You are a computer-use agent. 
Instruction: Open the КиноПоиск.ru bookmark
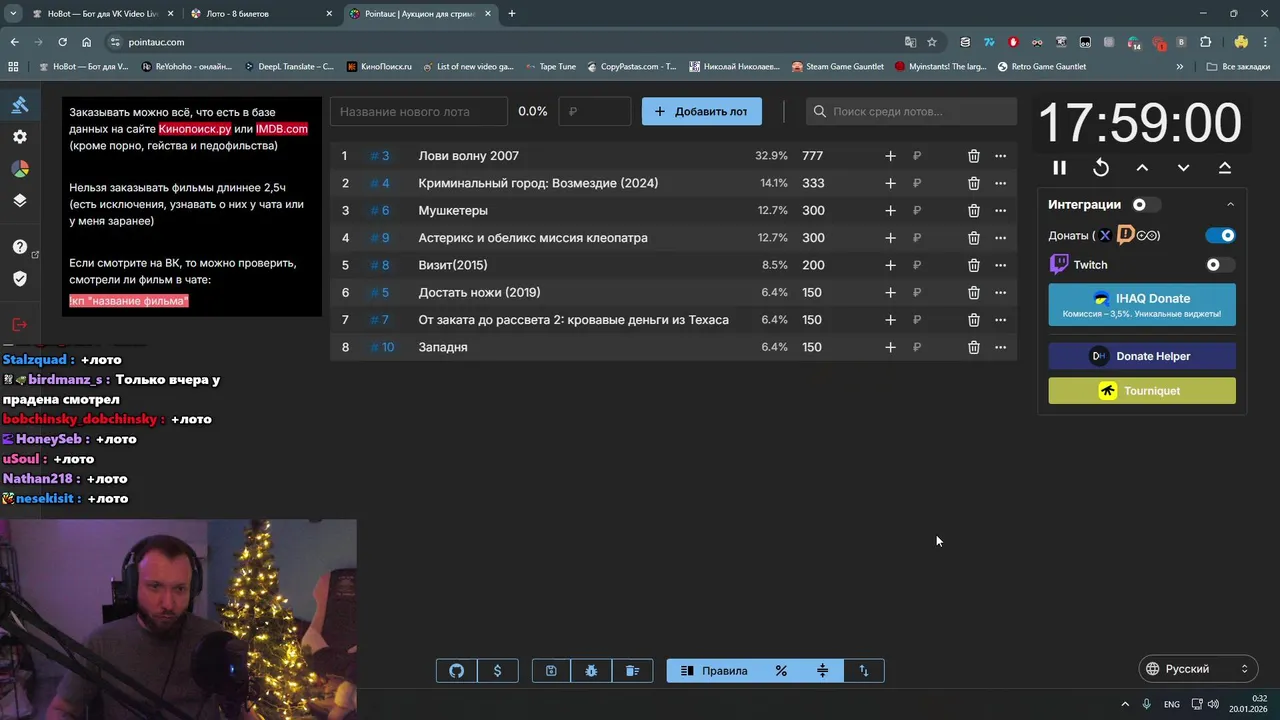click(379, 67)
